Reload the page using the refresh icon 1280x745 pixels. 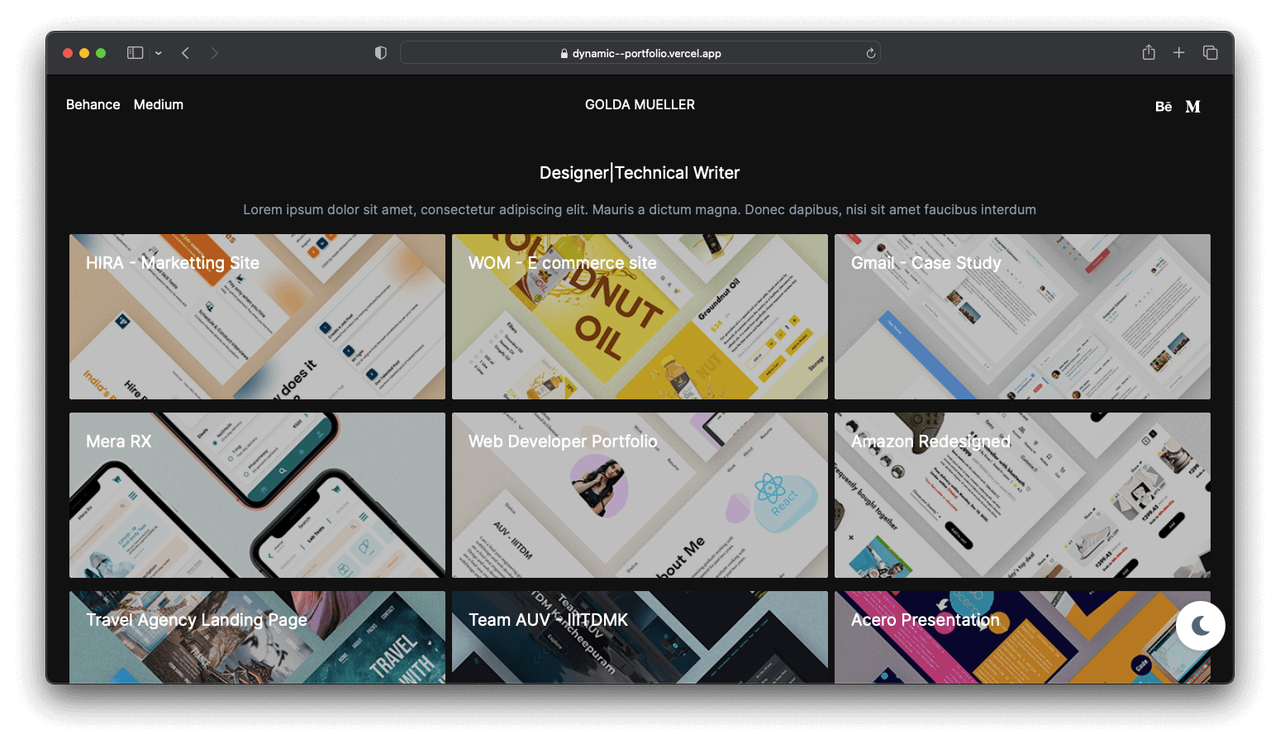871,54
